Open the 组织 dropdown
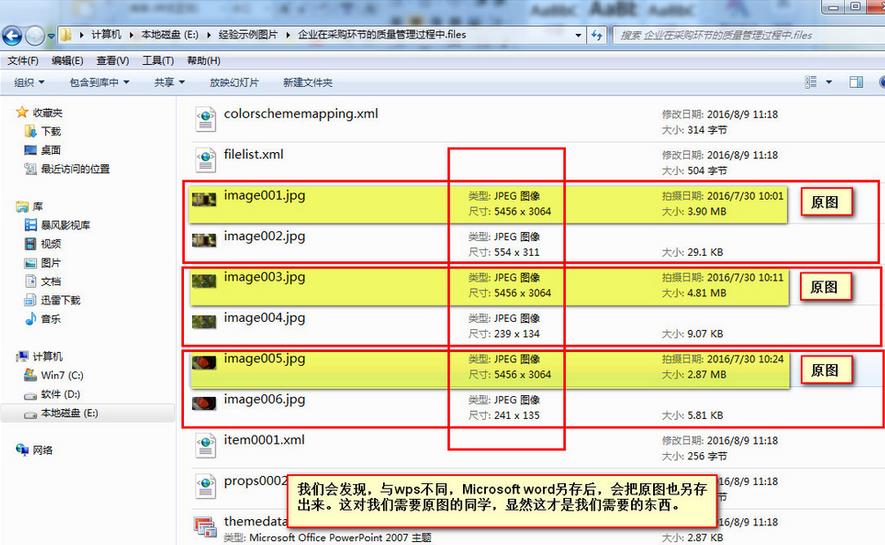 pyautogui.click(x=29, y=82)
